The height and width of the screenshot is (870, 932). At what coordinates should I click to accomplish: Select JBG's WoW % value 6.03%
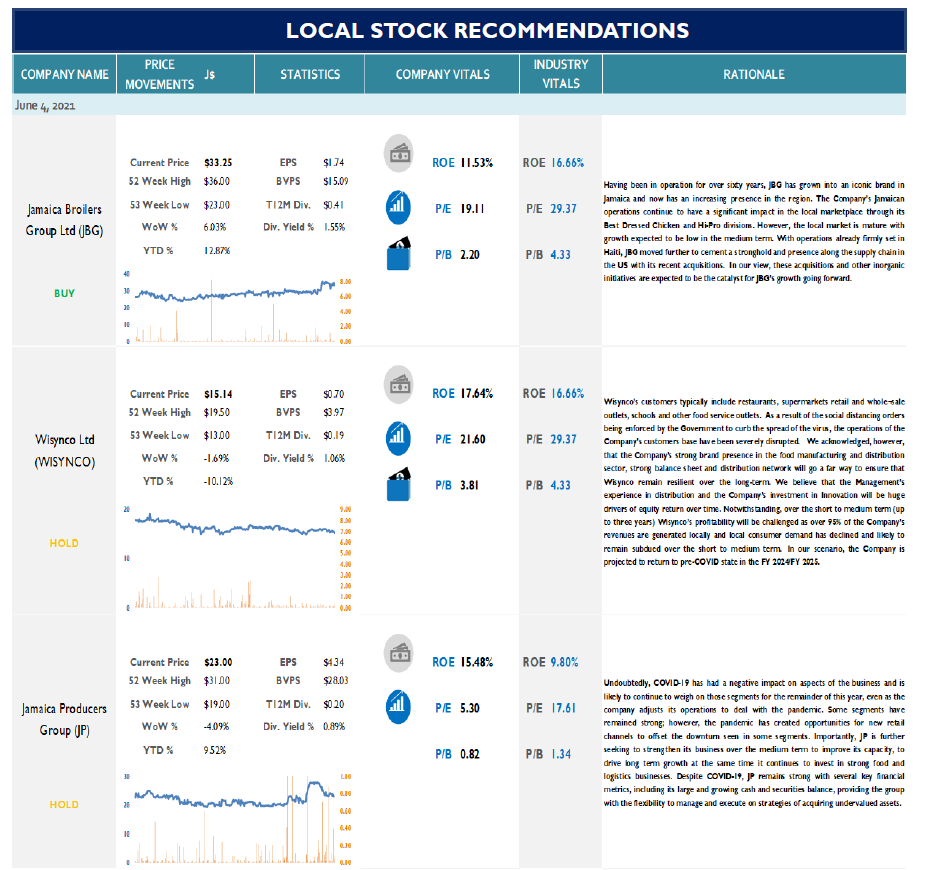click(215, 227)
